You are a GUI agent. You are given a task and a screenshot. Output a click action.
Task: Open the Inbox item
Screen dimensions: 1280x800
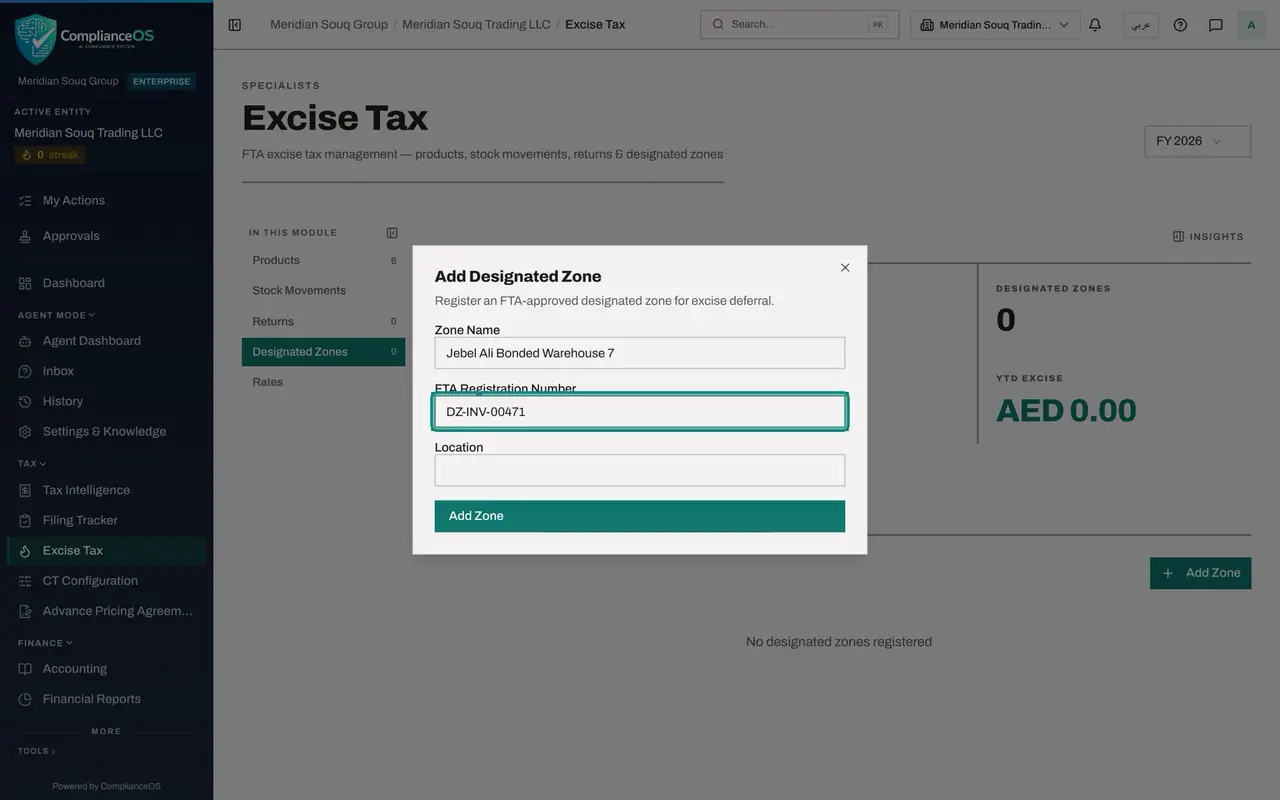tap(107, 371)
